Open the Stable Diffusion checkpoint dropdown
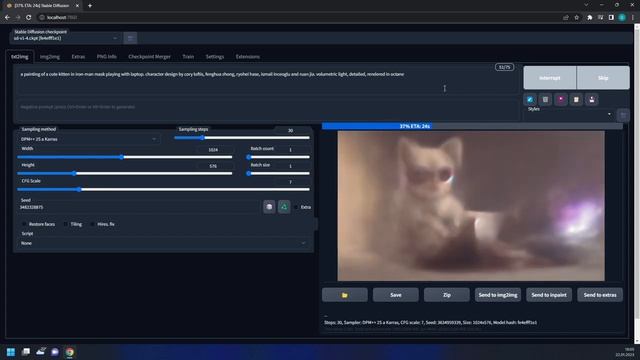Screen dimensions: 640x360 [65, 38]
